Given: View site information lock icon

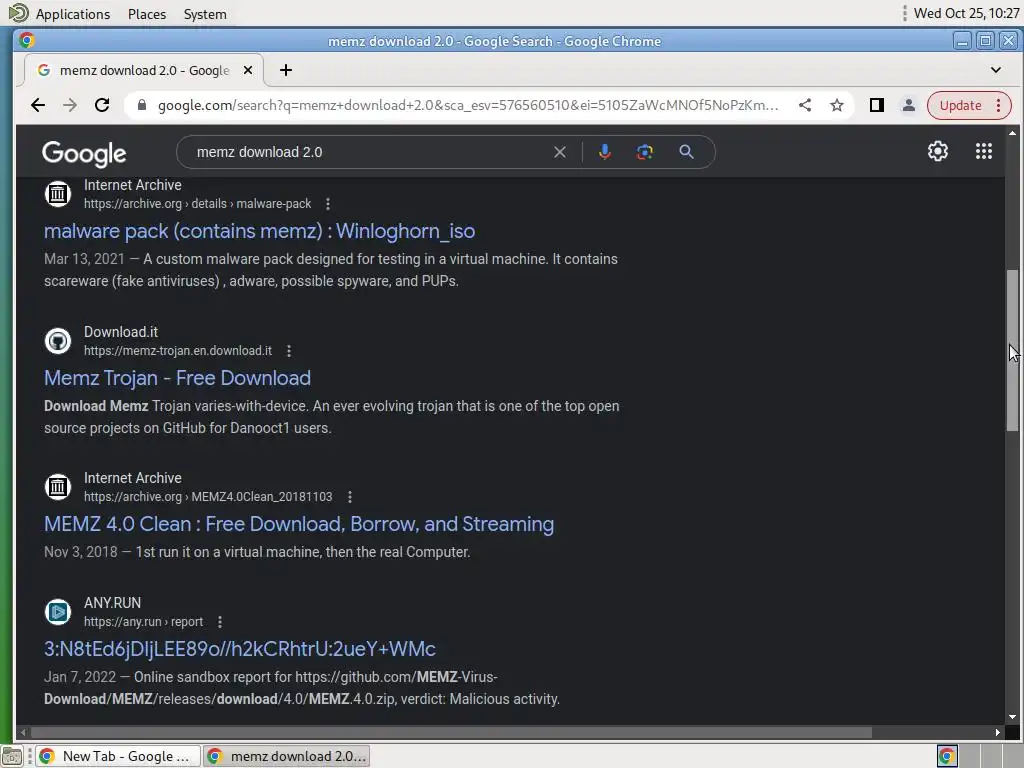Looking at the screenshot, I should click(141, 105).
